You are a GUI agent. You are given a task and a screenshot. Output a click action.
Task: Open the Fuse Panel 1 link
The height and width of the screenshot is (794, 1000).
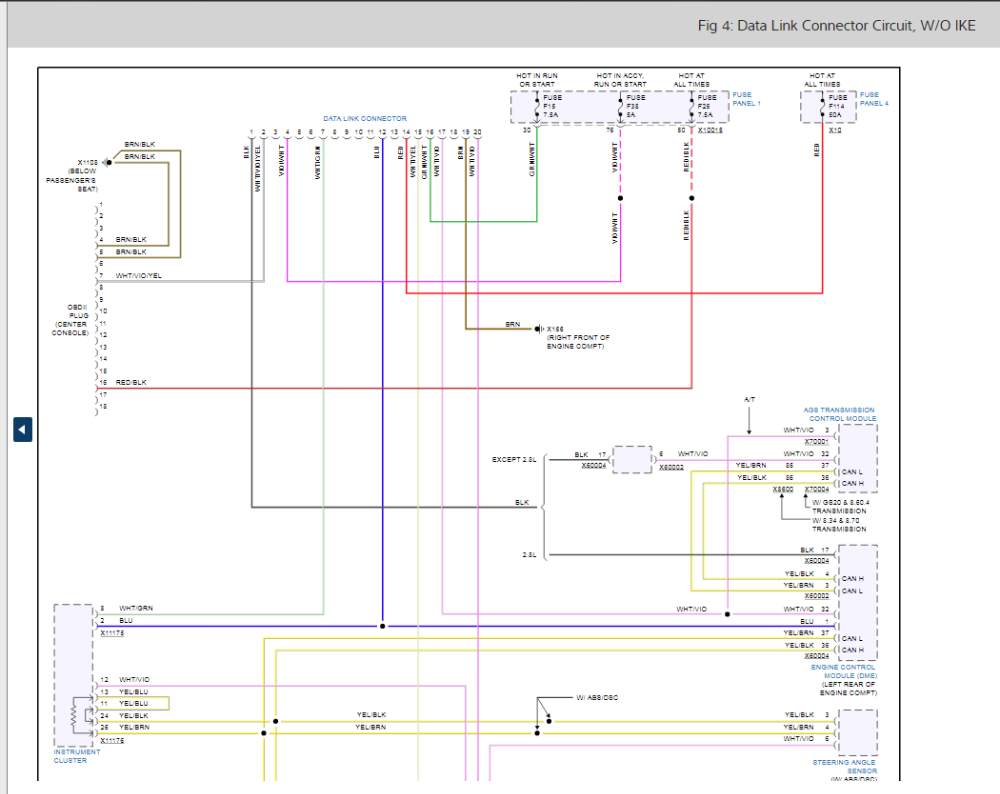click(745, 99)
